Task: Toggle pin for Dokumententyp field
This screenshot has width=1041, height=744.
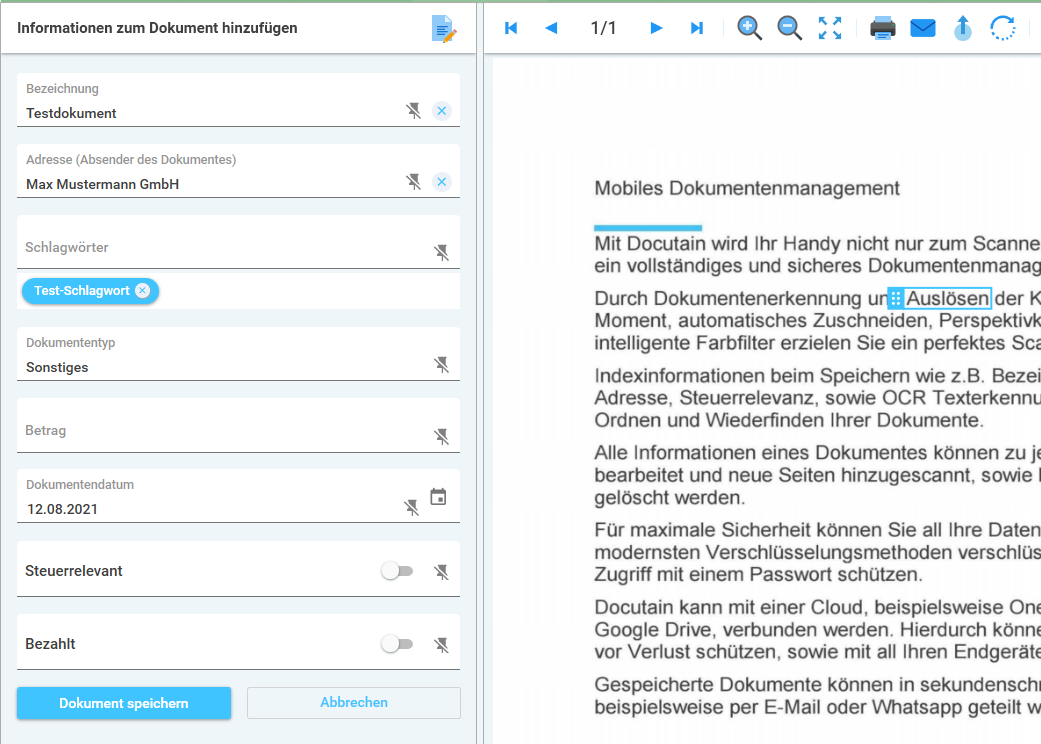Action: coord(441,364)
